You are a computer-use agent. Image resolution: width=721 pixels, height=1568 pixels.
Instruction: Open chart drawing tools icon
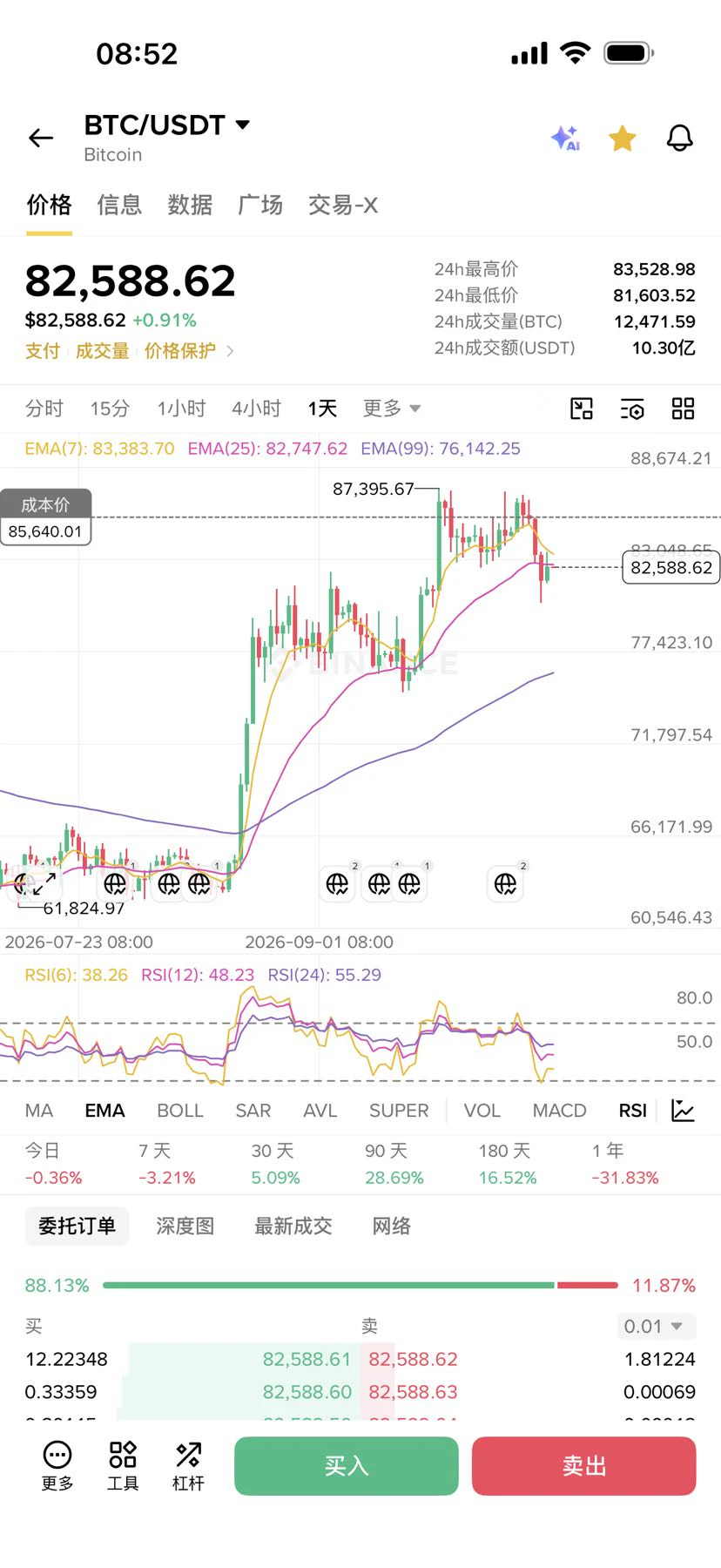click(x=582, y=409)
